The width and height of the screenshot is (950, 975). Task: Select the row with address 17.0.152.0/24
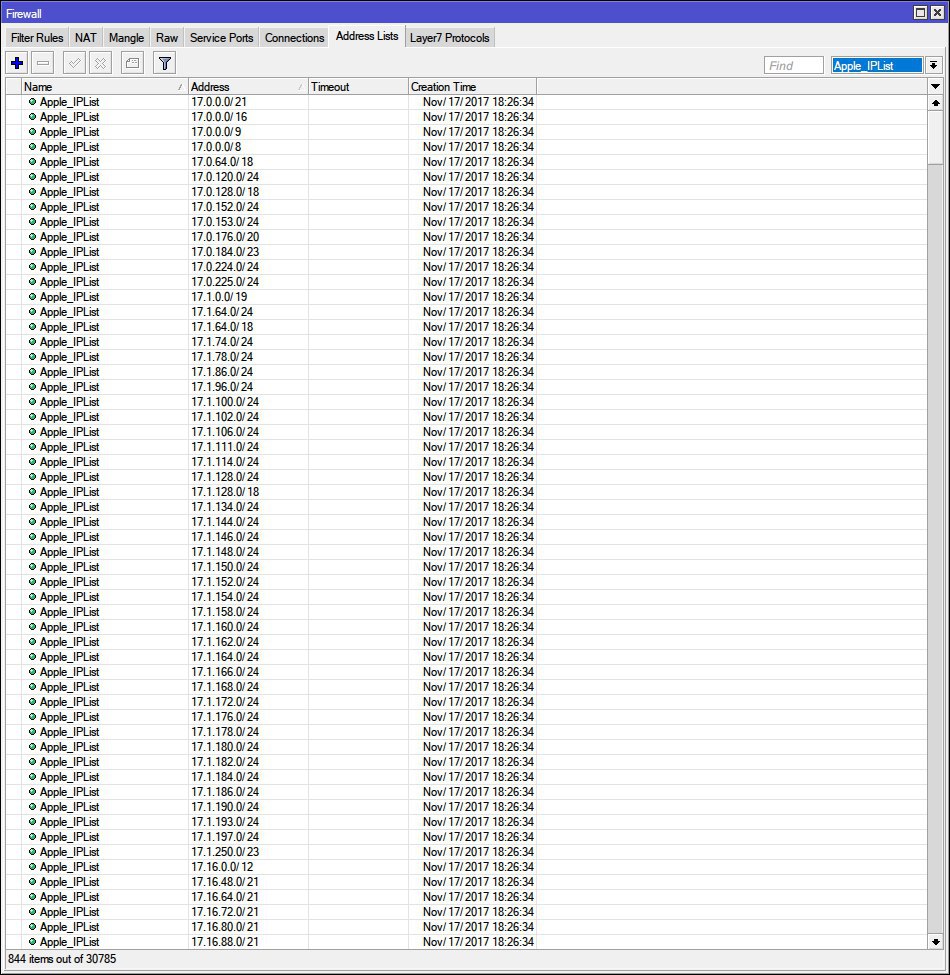click(x=466, y=206)
